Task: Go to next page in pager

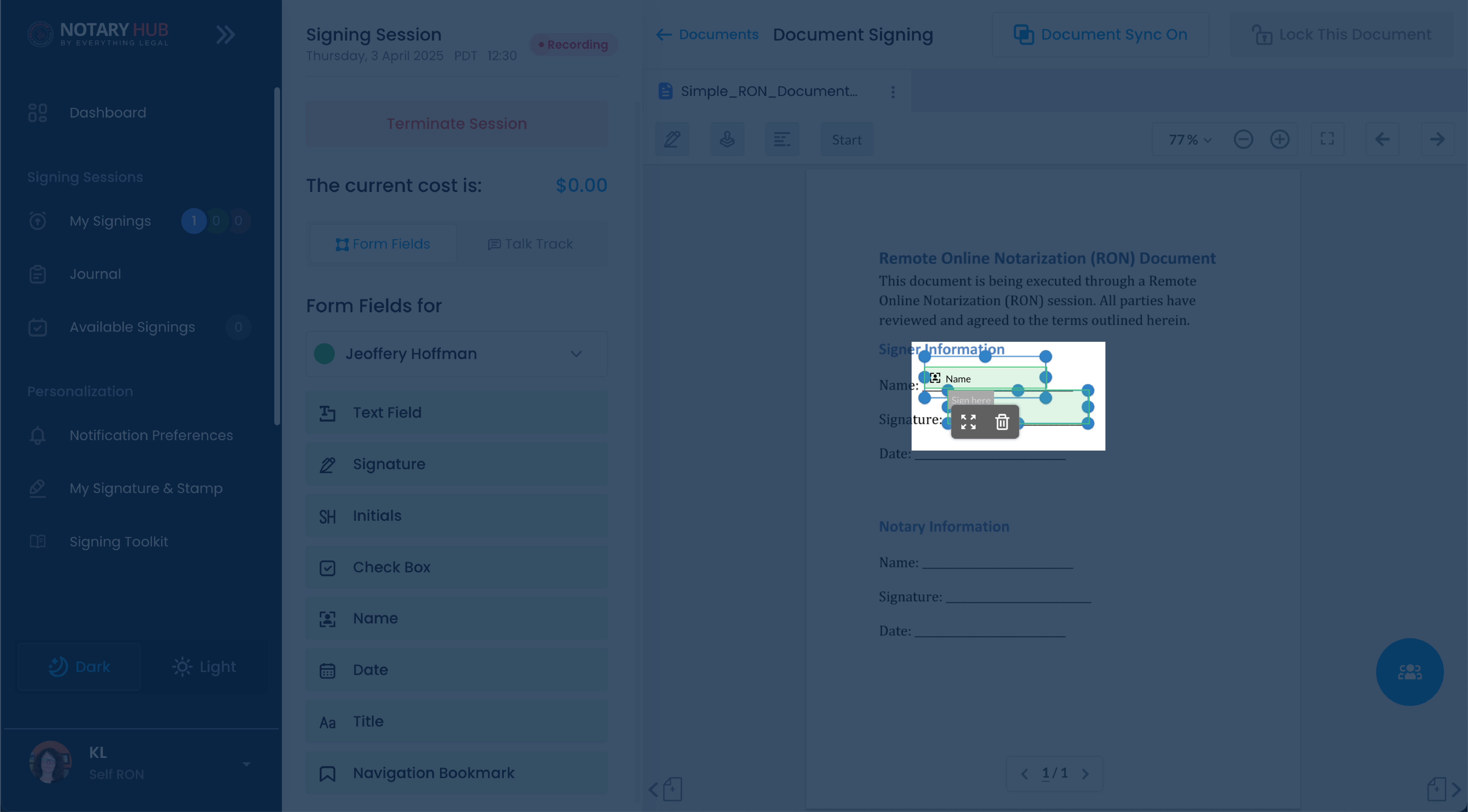Action: click(x=1085, y=774)
